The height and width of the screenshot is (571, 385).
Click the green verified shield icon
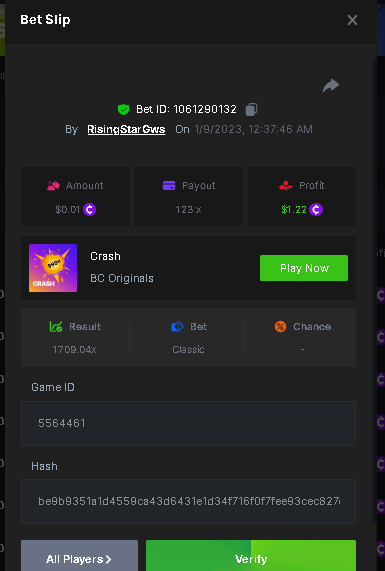tap(123, 109)
